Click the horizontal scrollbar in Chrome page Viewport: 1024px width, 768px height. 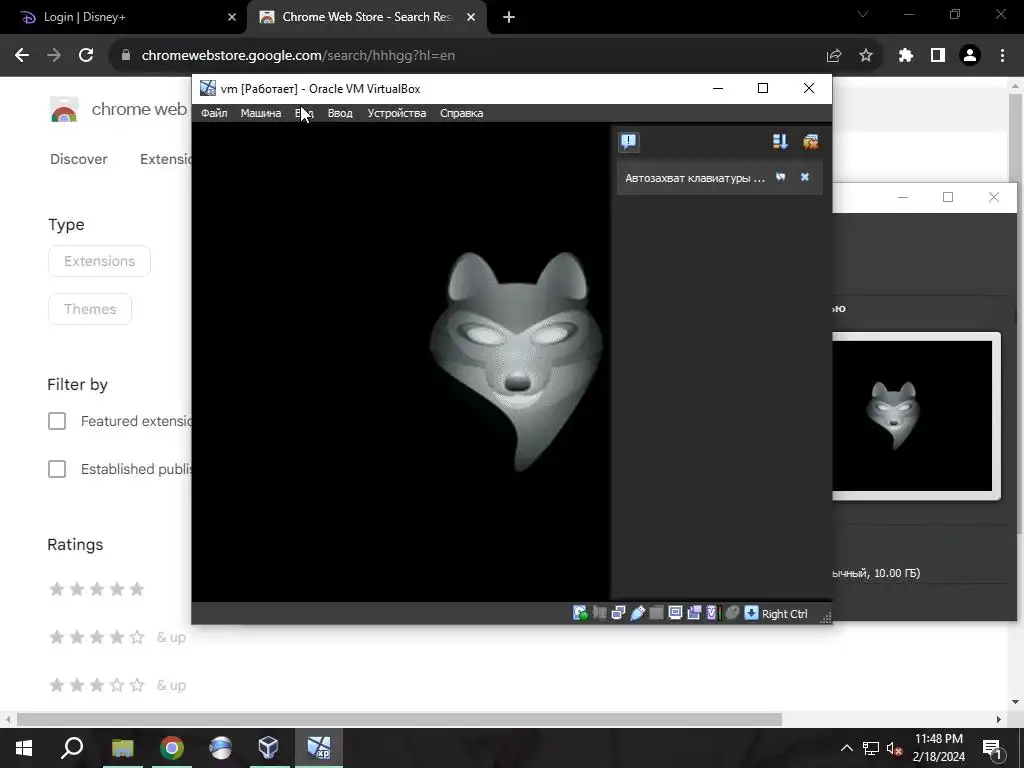click(x=399, y=719)
